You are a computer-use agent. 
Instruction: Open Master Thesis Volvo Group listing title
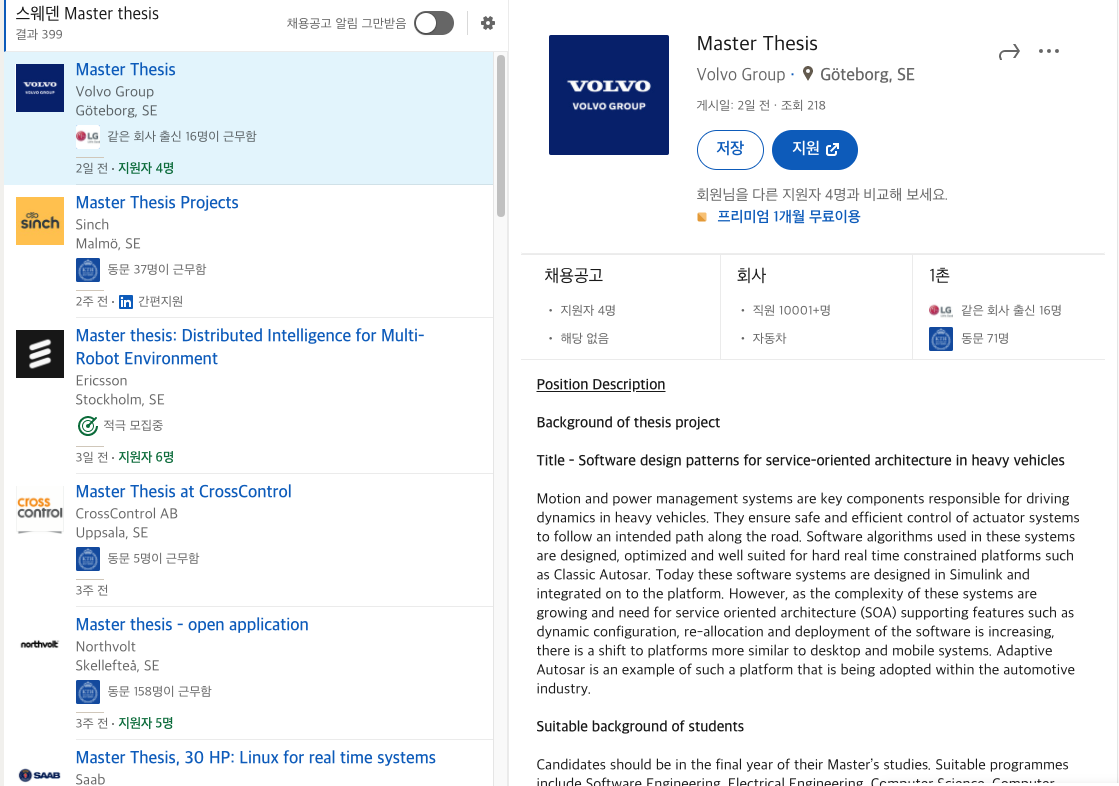point(126,69)
